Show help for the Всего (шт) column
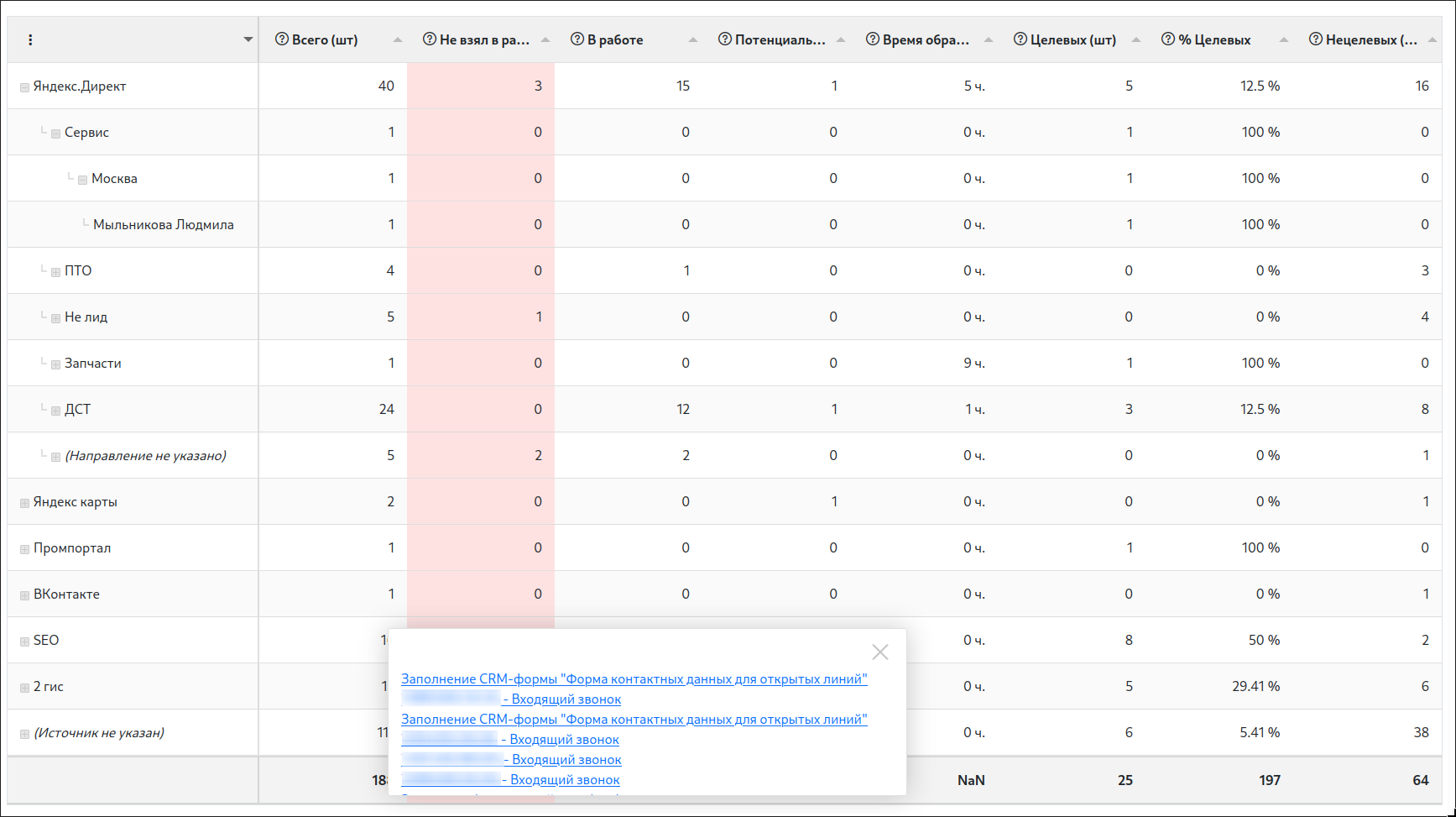This screenshot has width=1456, height=817. pyautogui.click(x=282, y=39)
